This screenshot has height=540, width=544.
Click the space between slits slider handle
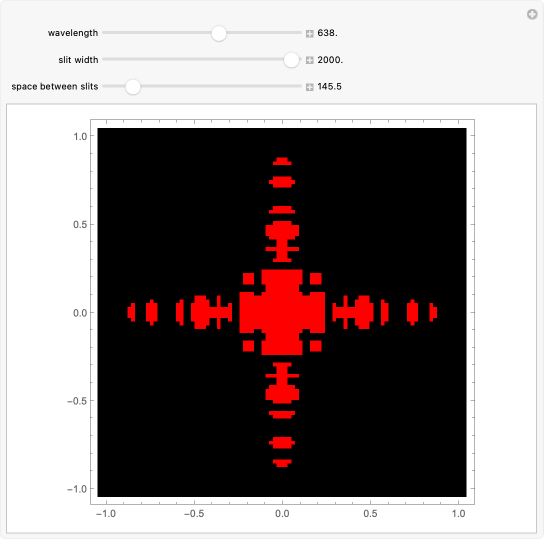pyautogui.click(x=133, y=87)
